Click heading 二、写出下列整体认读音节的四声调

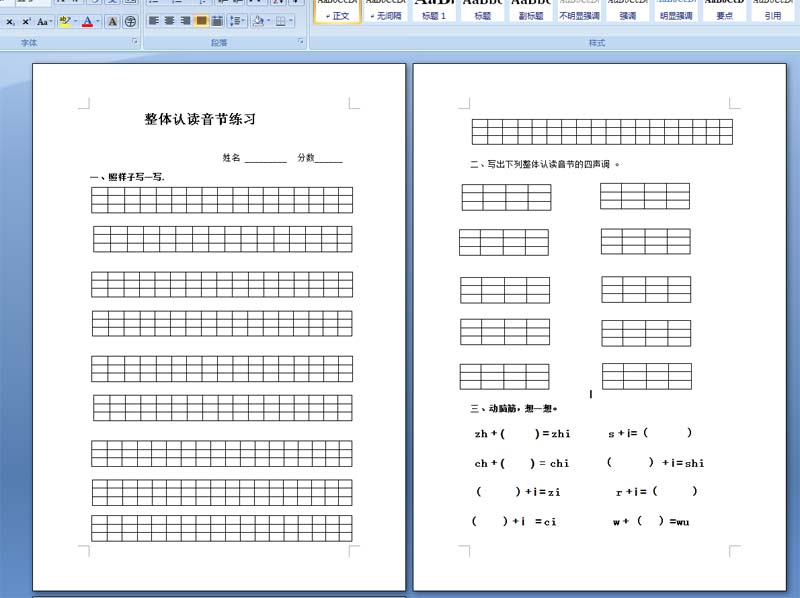tap(544, 164)
